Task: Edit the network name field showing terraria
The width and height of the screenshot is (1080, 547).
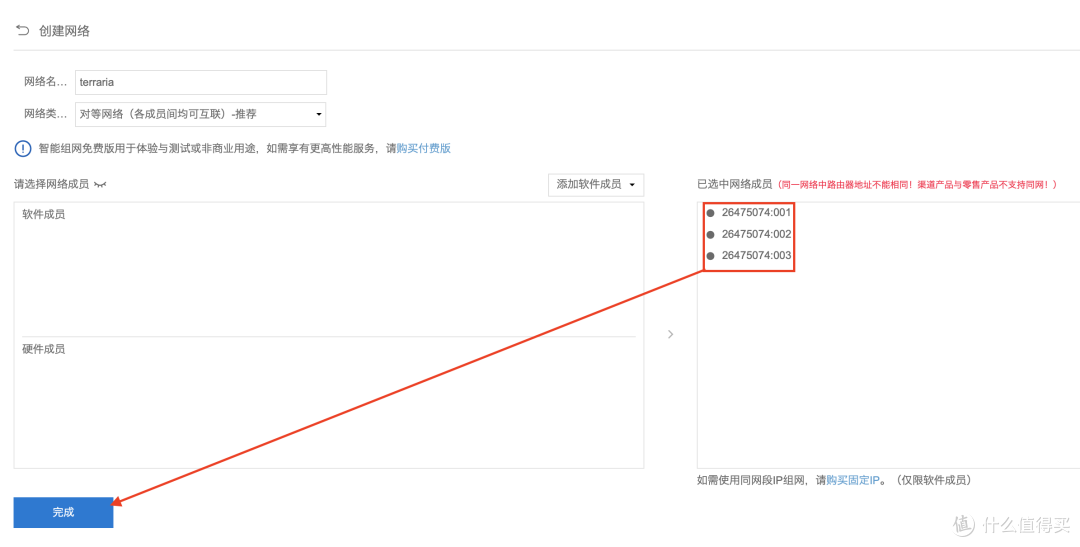Action: click(200, 82)
